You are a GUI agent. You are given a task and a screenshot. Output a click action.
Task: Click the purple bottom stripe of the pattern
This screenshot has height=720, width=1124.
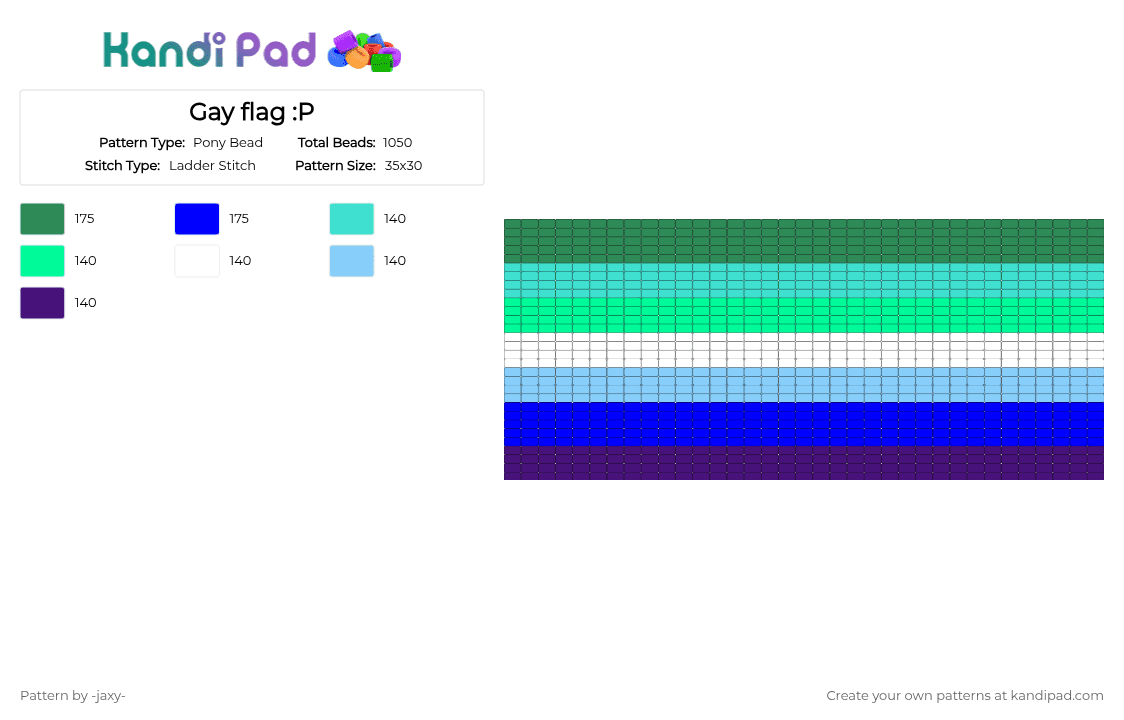click(804, 463)
